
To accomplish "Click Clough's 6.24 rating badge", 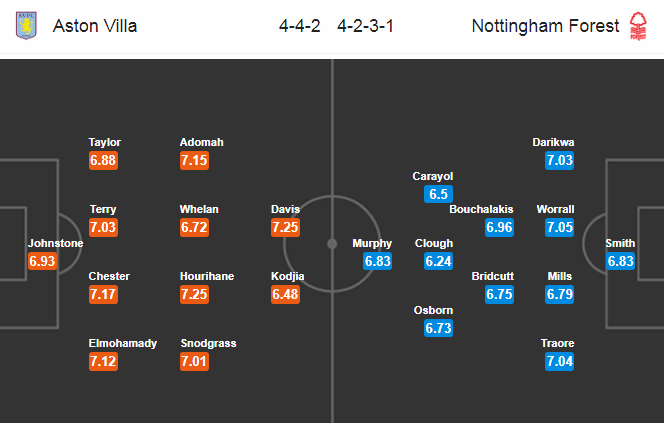I will (x=438, y=262).
